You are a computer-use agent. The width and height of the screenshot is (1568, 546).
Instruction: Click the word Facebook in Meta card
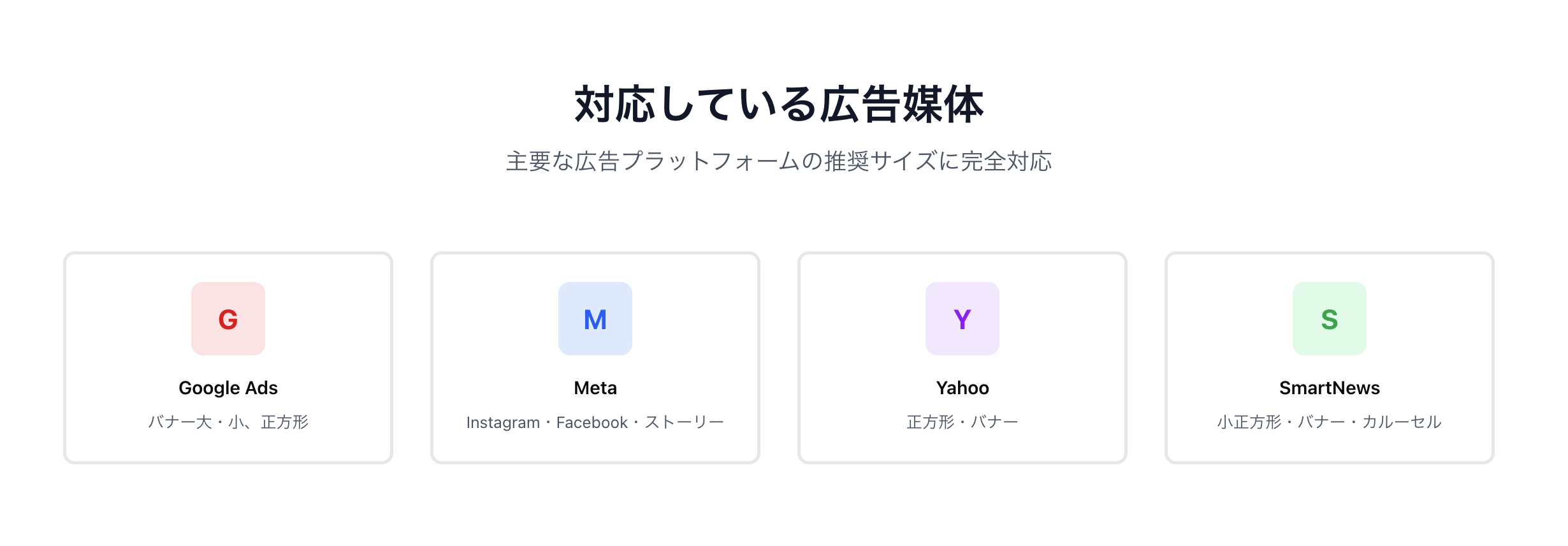click(592, 422)
